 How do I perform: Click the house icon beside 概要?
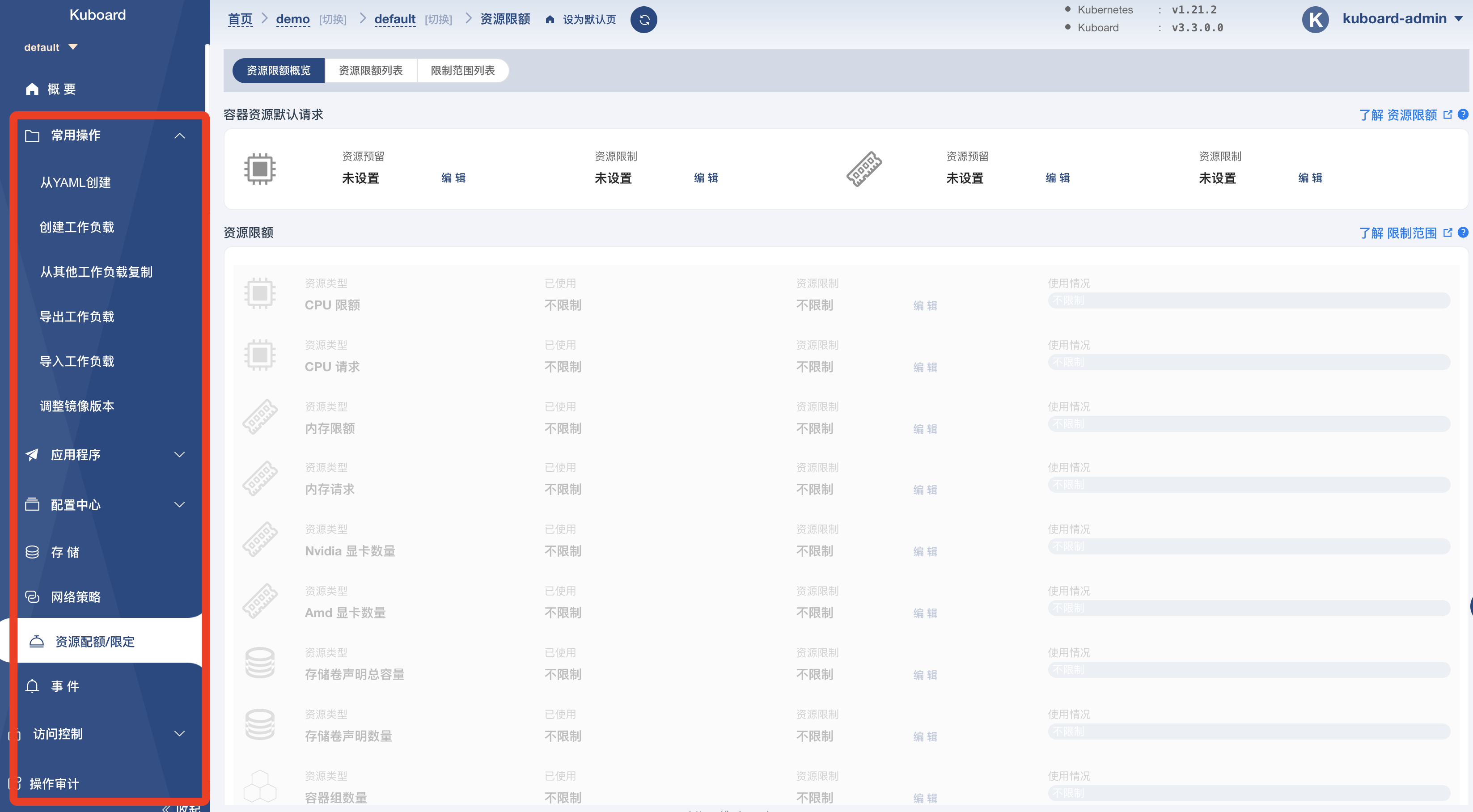click(32, 89)
